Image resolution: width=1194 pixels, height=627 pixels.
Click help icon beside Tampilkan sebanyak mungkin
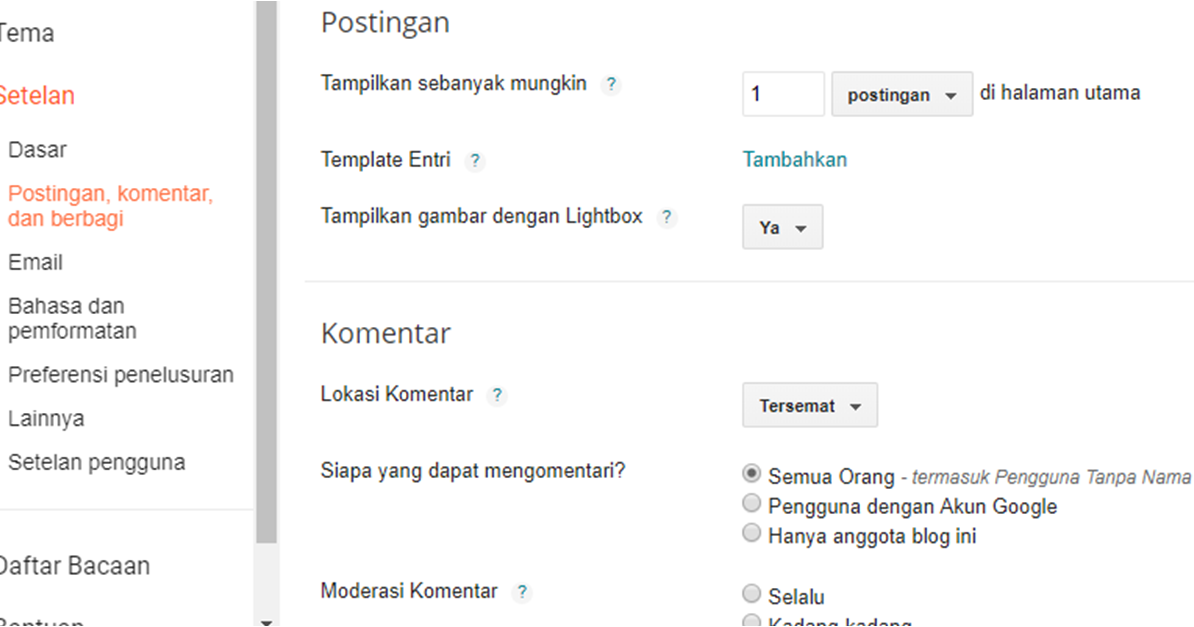pos(611,85)
